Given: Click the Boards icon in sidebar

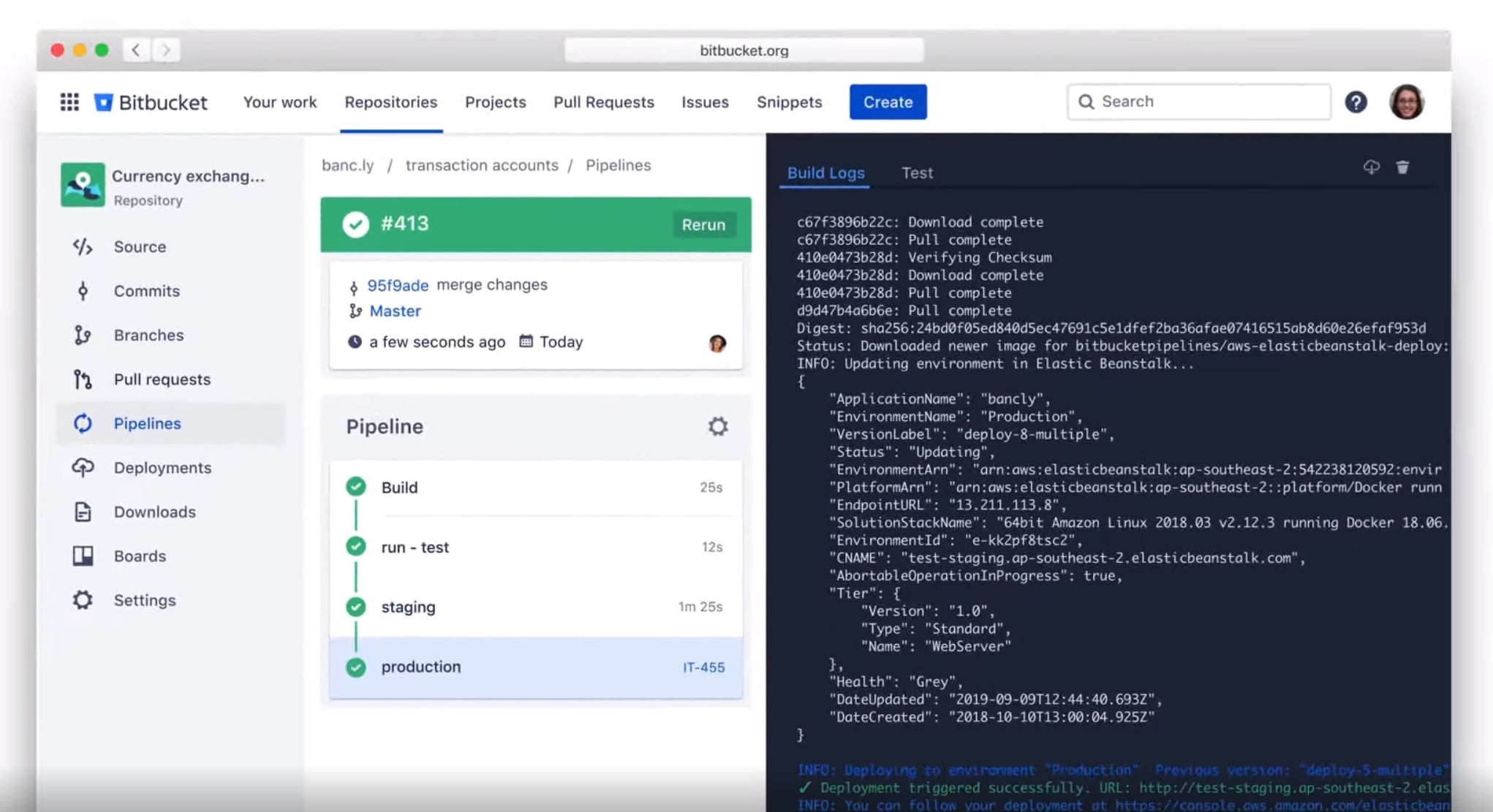Looking at the screenshot, I should [83, 556].
